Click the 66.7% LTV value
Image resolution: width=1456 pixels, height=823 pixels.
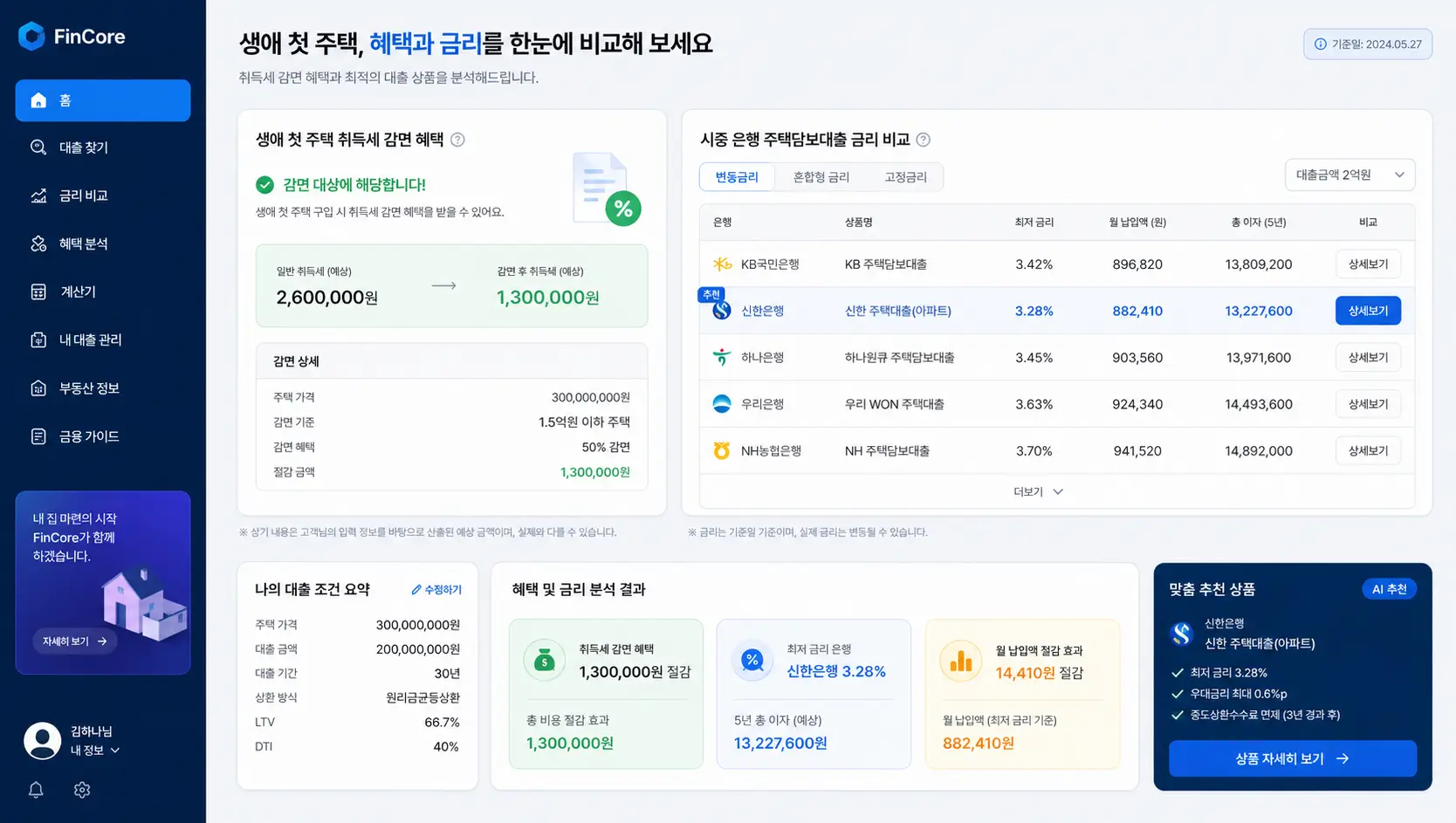[442, 723]
